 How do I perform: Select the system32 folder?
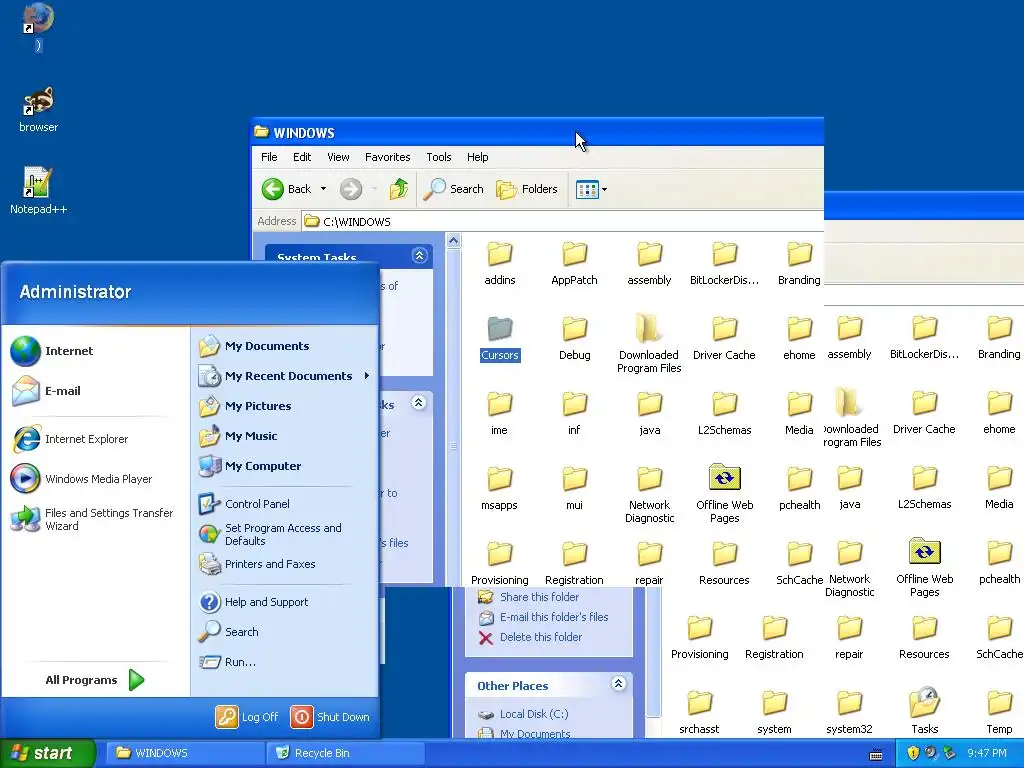(849, 713)
